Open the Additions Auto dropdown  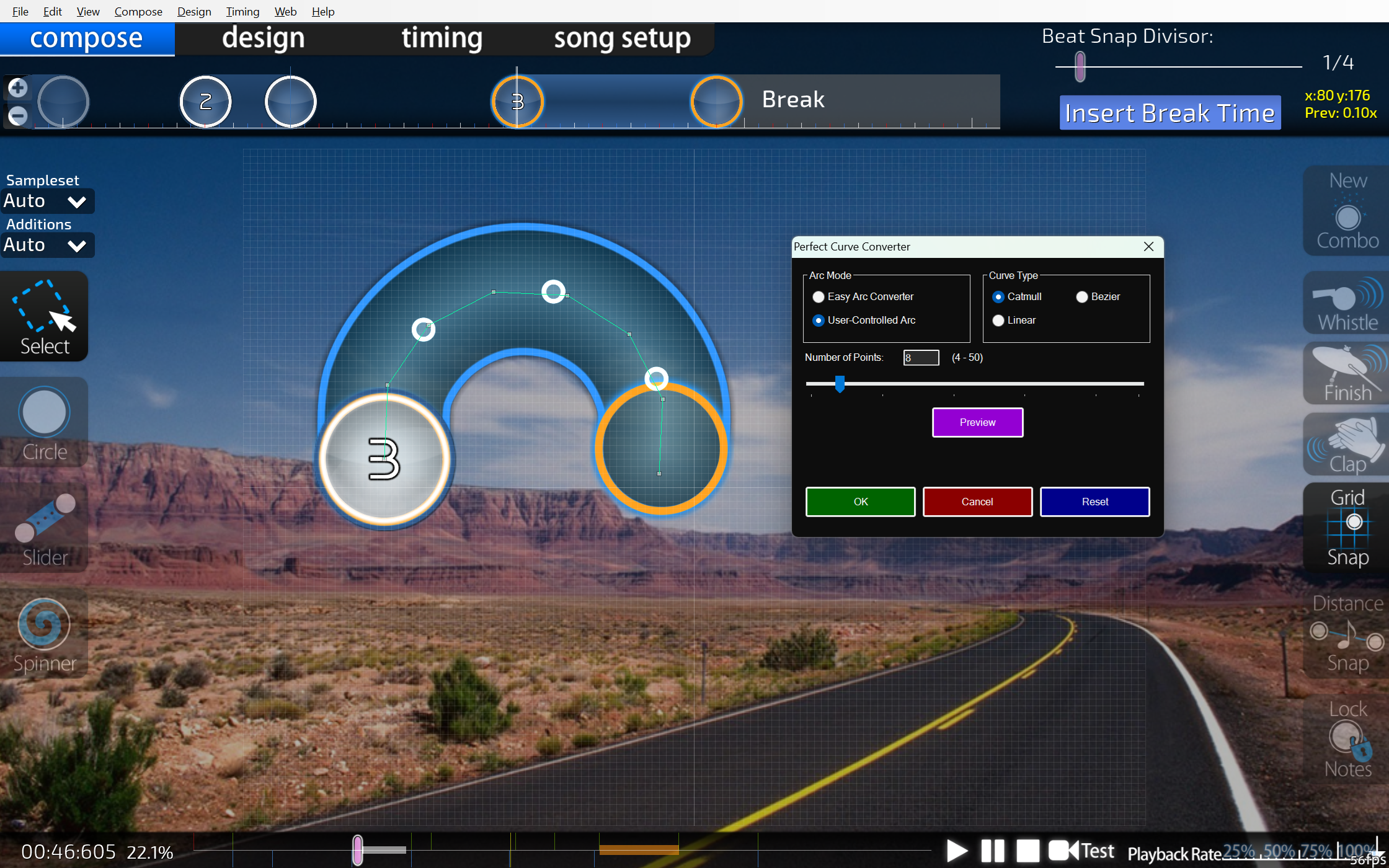47,246
